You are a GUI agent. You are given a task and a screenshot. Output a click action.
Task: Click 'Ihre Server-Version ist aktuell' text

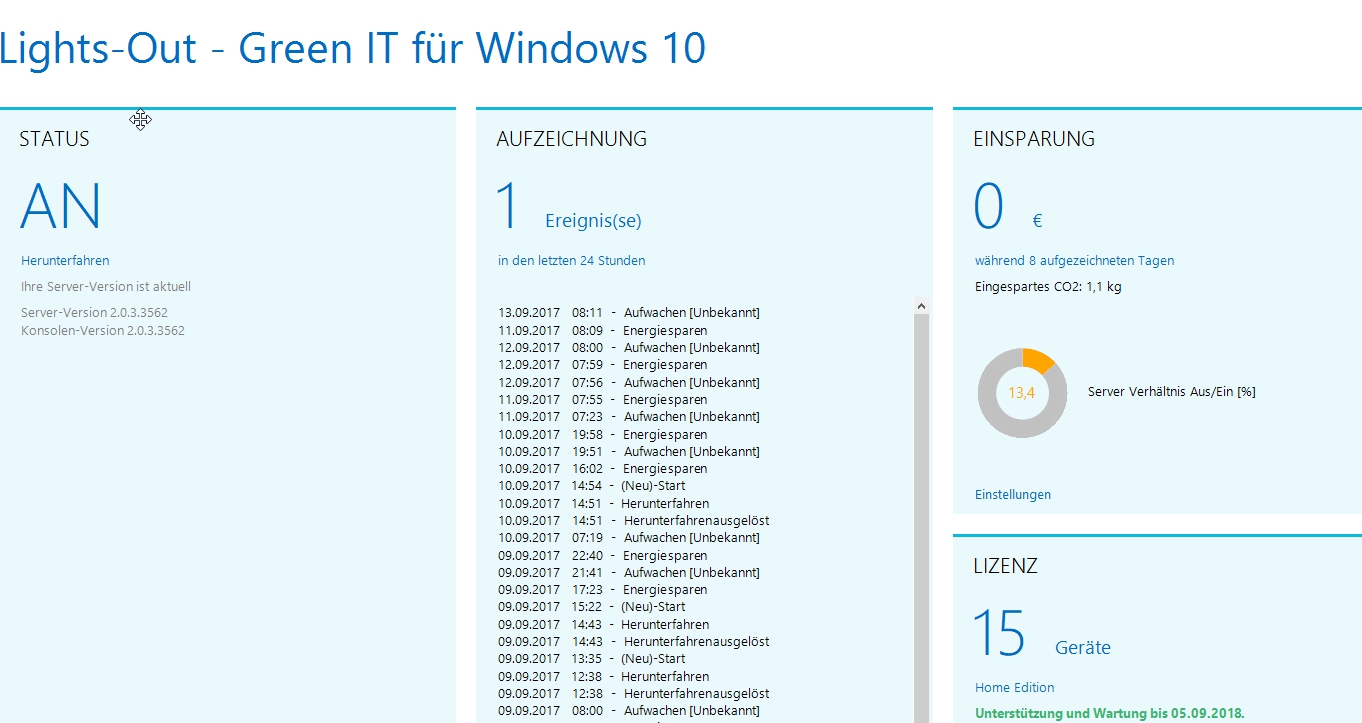coord(106,287)
